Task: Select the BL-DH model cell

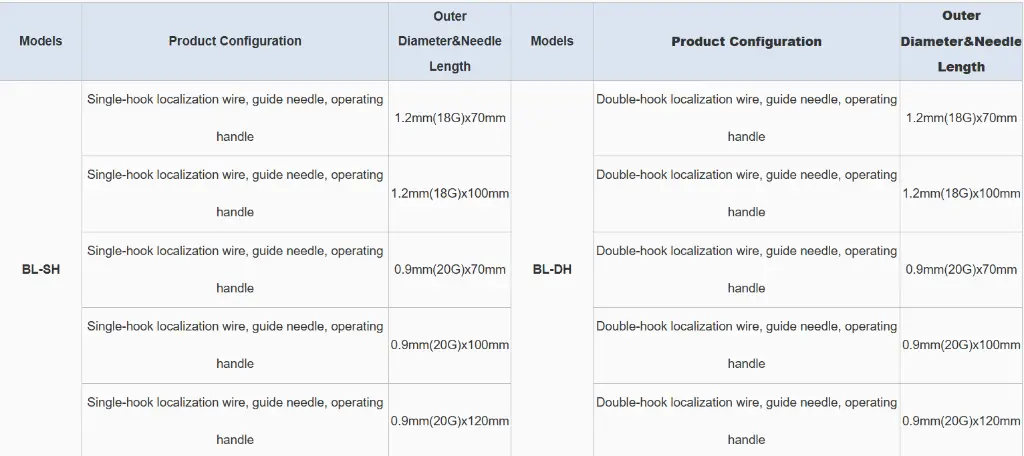Action: [552, 270]
